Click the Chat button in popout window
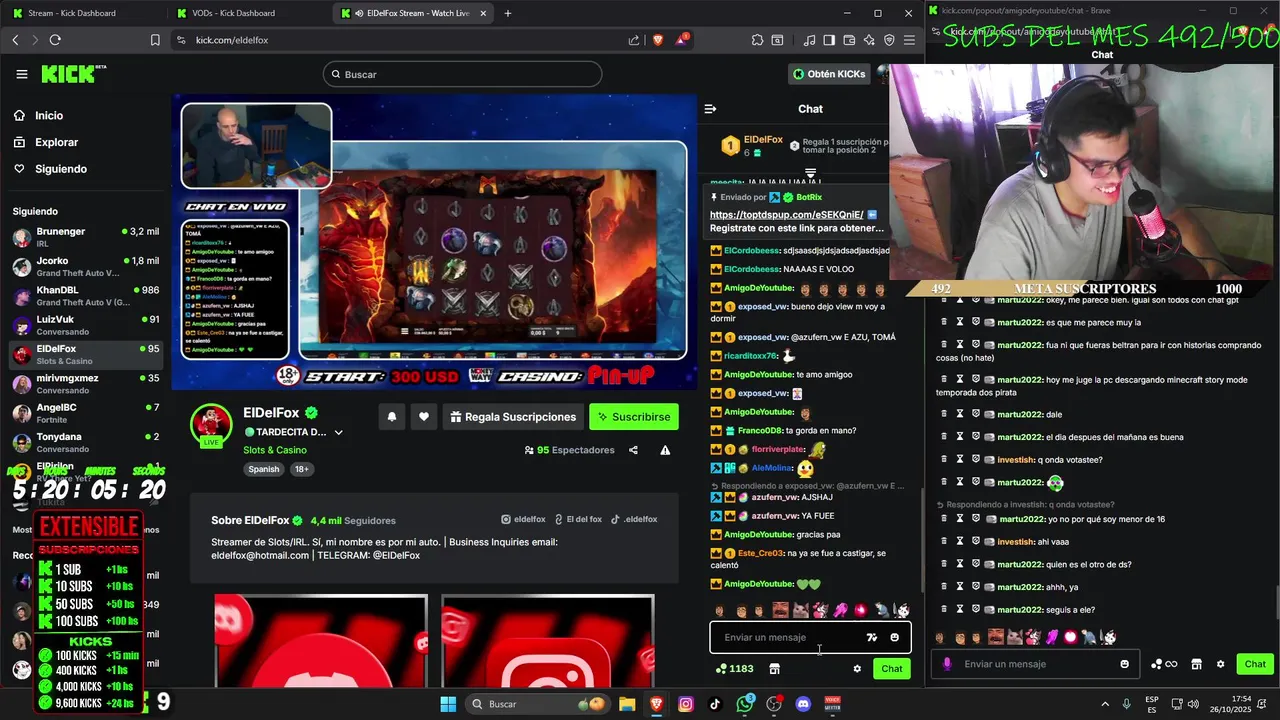 1255,664
